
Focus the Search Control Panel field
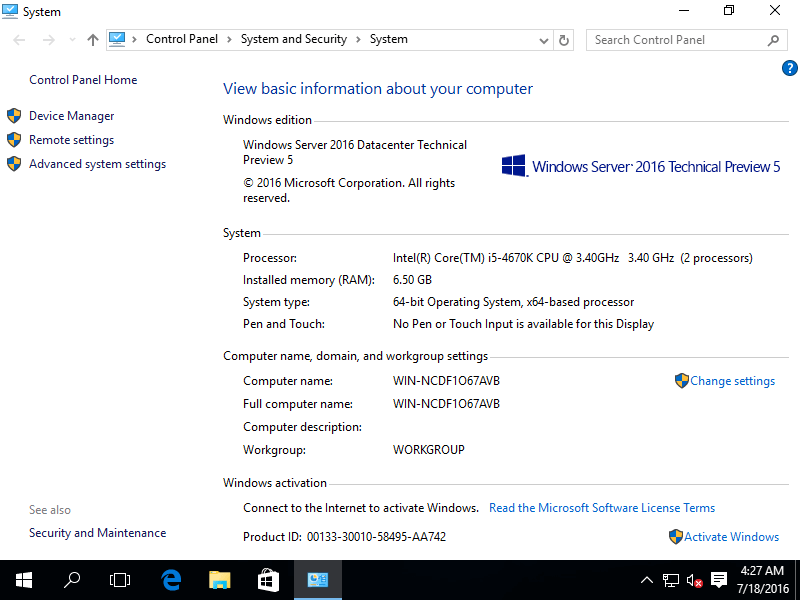[678, 40]
